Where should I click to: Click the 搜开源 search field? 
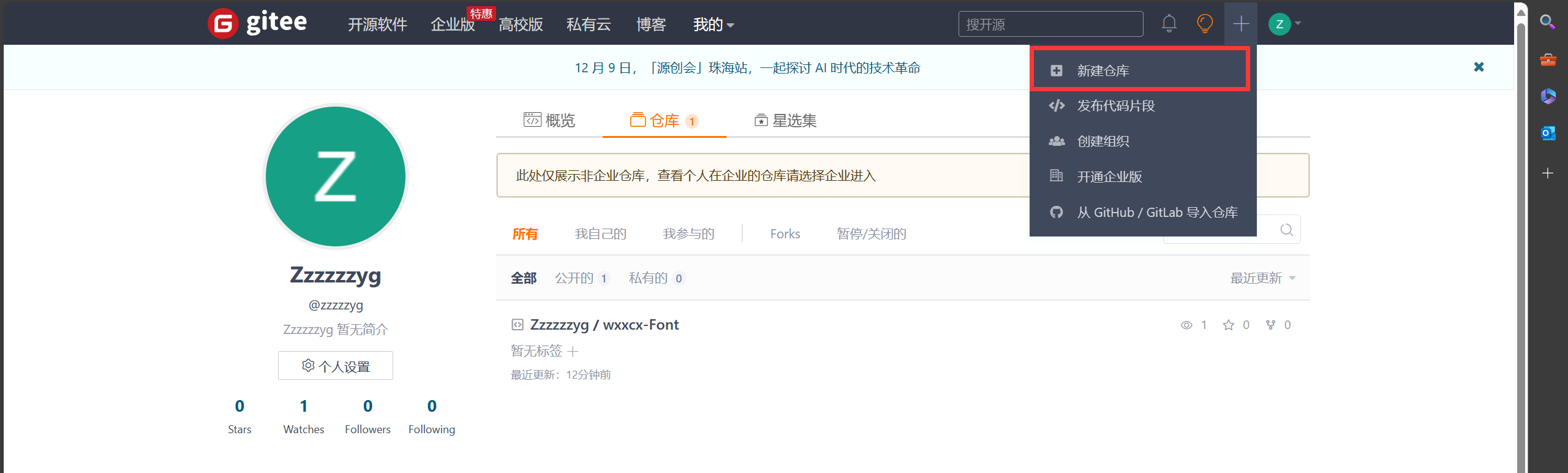pyautogui.click(x=1050, y=25)
